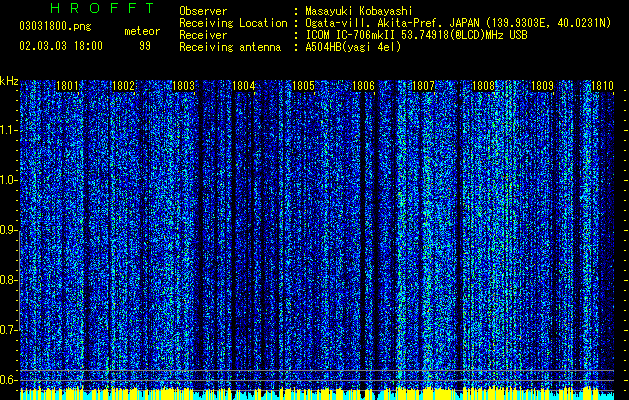Click the Receiving antenna label
This screenshot has height=400, width=629.
click(x=230, y=47)
